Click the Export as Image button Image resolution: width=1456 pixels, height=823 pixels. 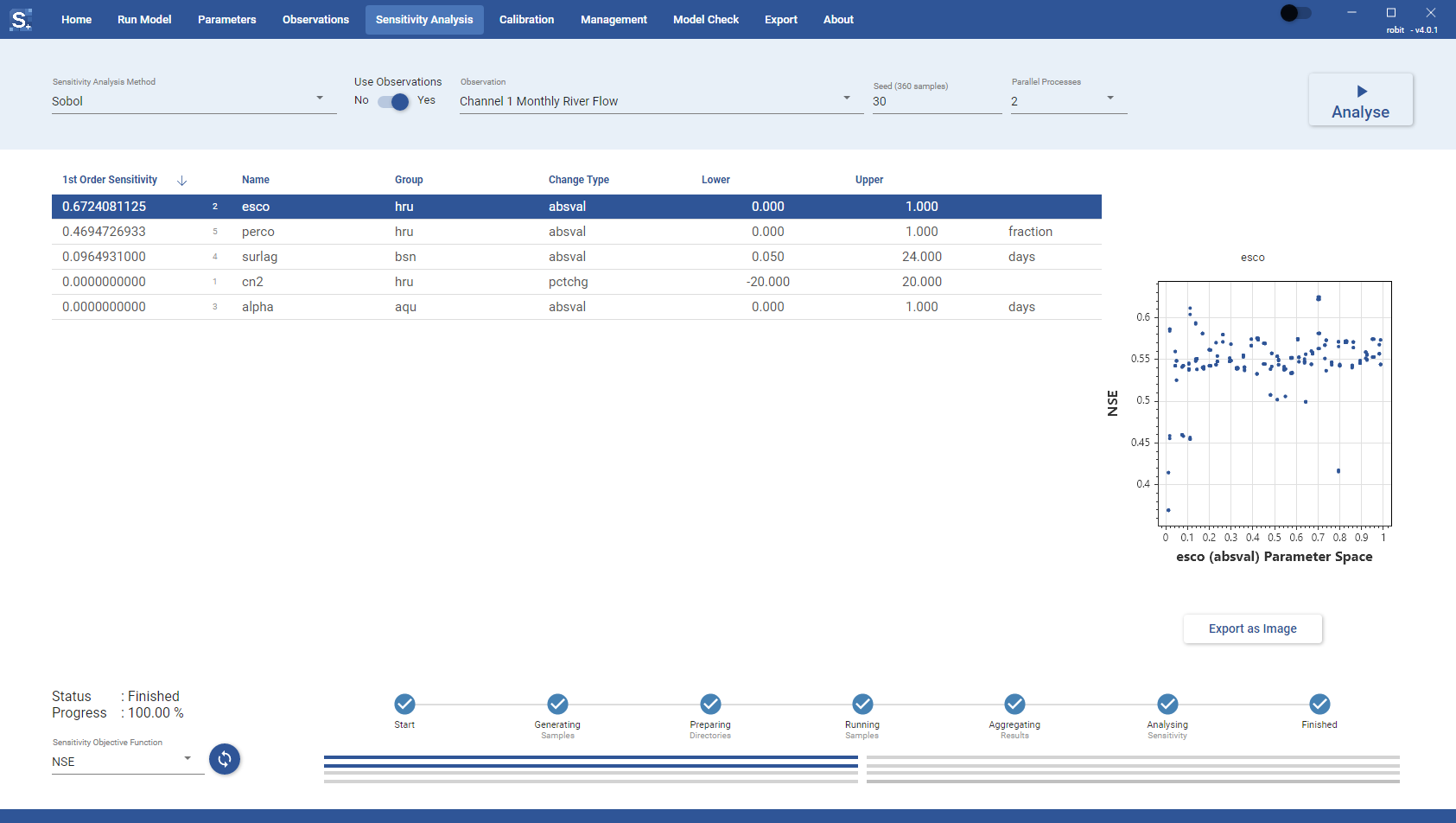pos(1253,628)
